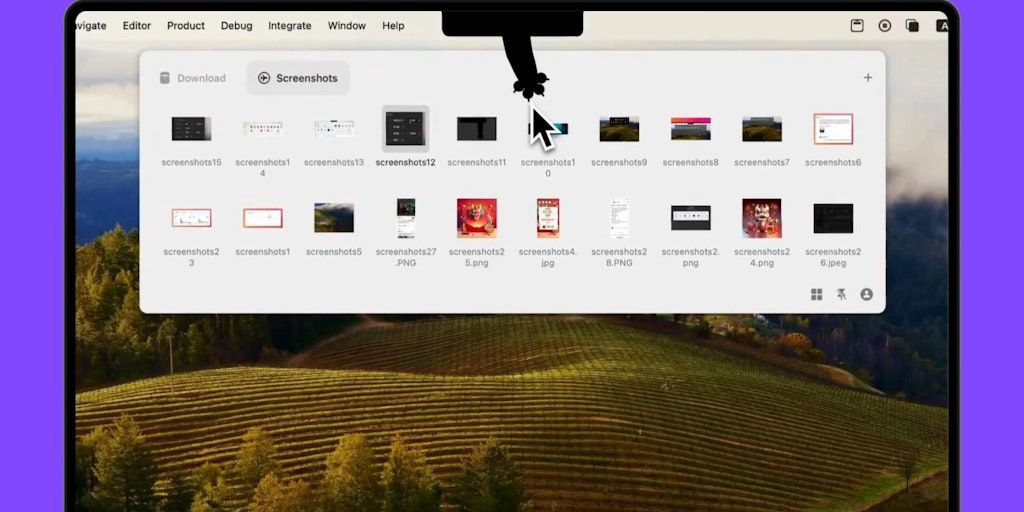This screenshot has width=1024, height=512.
Task: Click the screenshots7 file name
Action: click(761, 163)
